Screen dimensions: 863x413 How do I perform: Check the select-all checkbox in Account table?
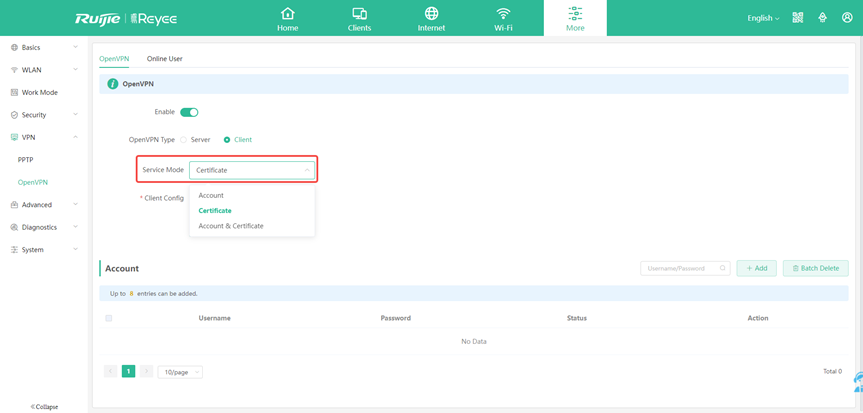[x=109, y=318]
